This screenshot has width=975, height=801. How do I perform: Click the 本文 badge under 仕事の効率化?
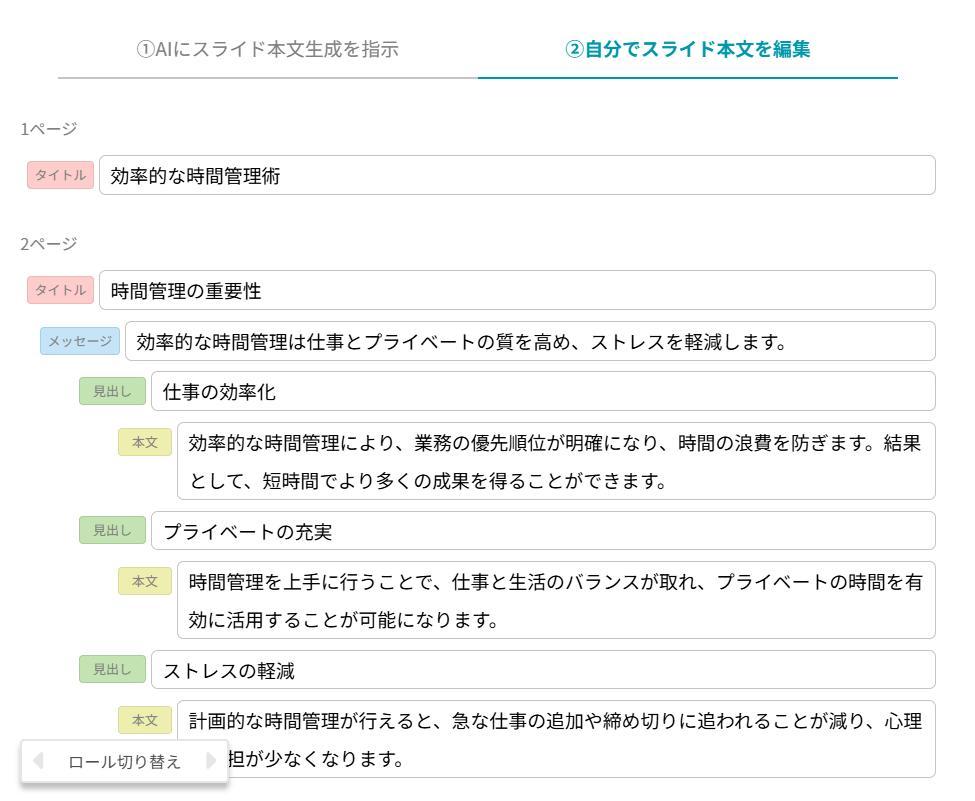pyautogui.click(x=144, y=442)
